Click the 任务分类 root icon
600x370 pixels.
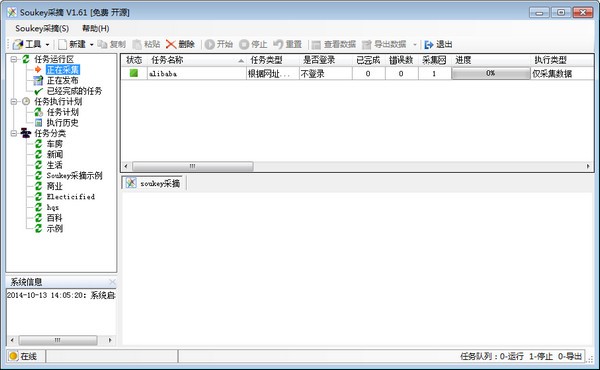coord(26,133)
